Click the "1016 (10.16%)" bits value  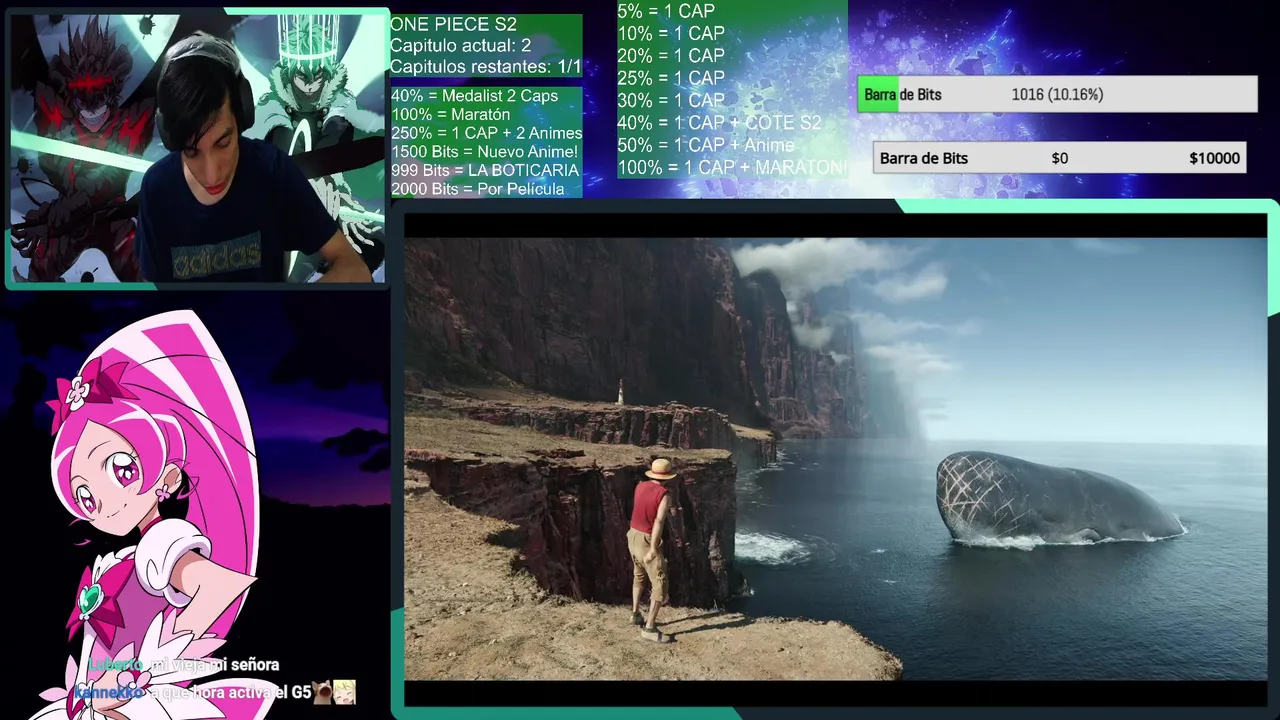click(1057, 95)
